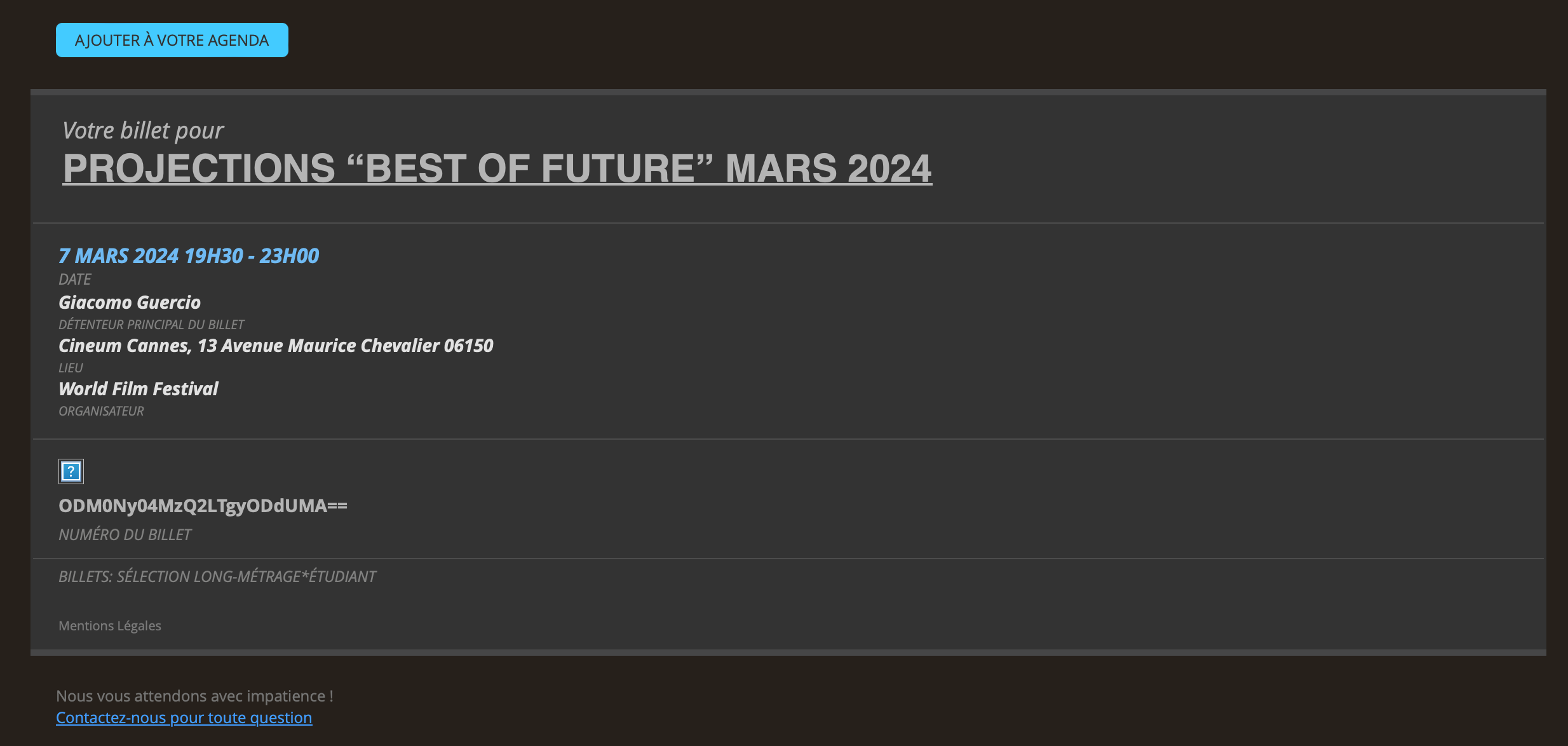Click the Numéro du billet label

click(x=125, y=535)
